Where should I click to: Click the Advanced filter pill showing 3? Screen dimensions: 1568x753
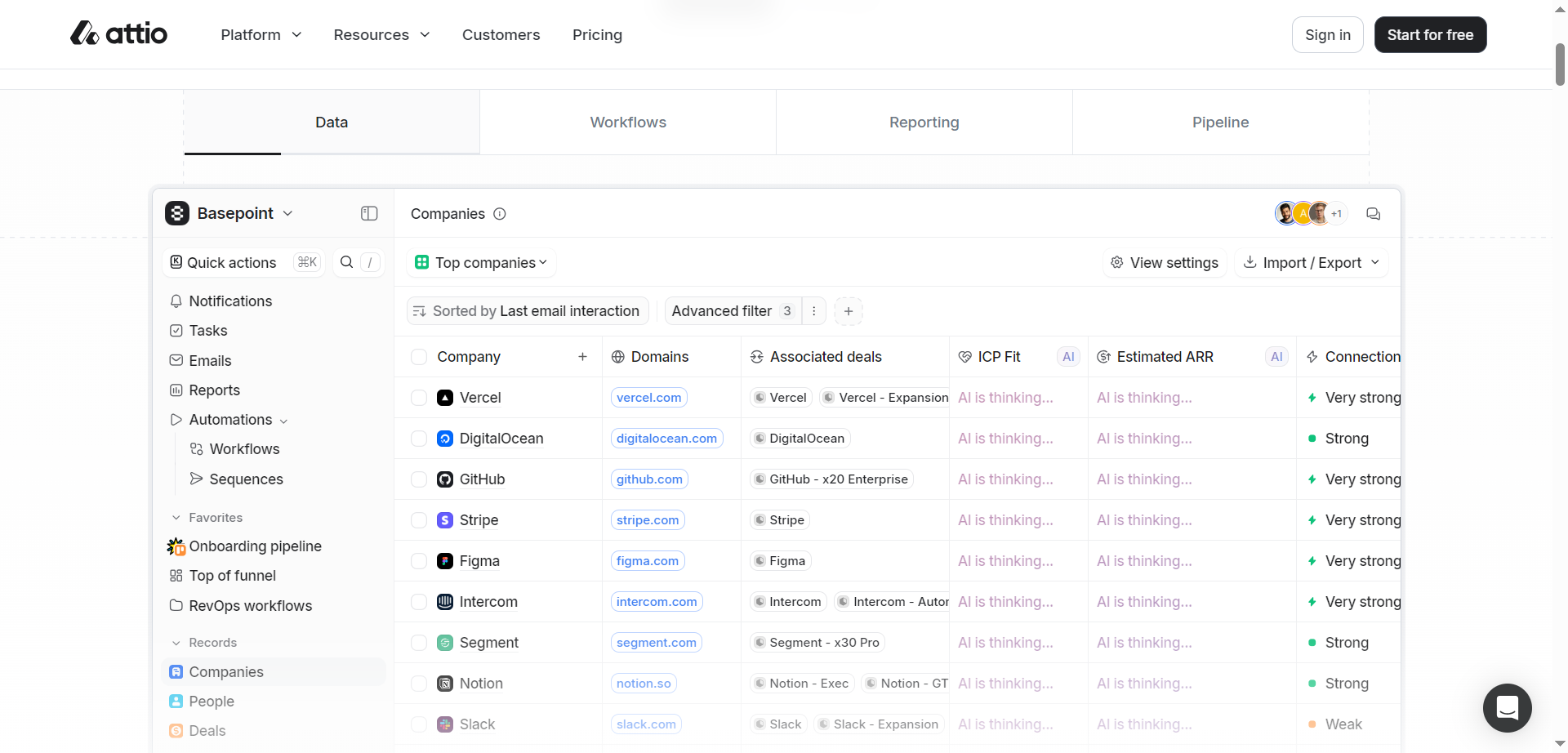(731, 311)
